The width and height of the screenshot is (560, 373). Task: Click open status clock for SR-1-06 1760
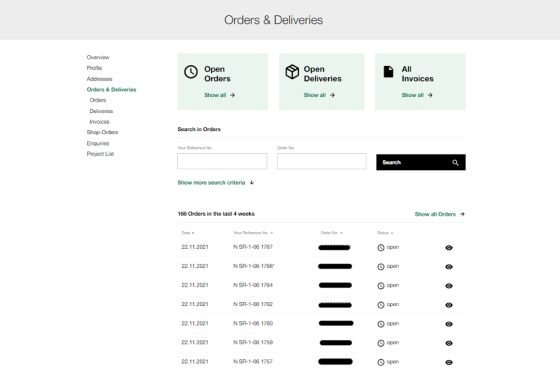pos(381,324)
